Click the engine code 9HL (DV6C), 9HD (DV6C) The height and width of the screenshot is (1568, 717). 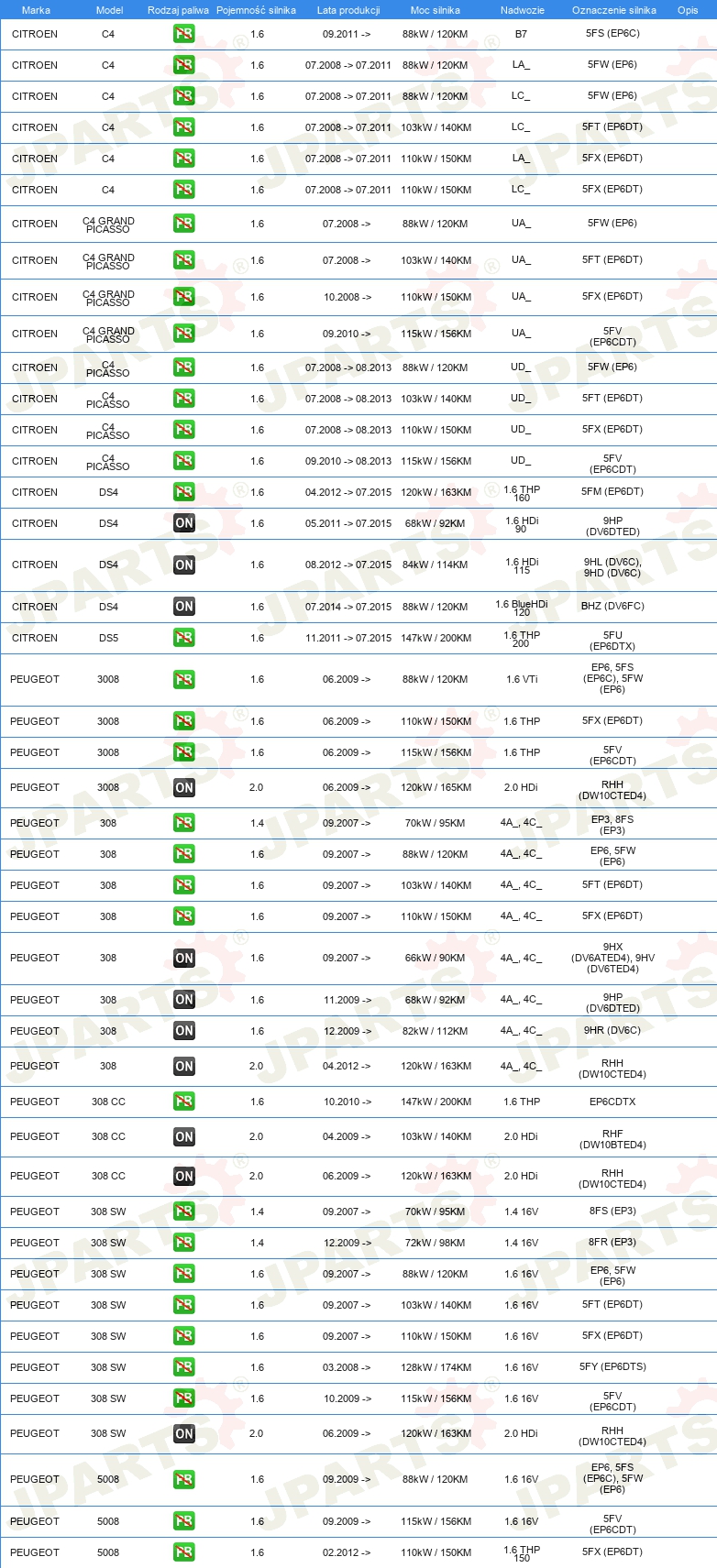point(612,567)
